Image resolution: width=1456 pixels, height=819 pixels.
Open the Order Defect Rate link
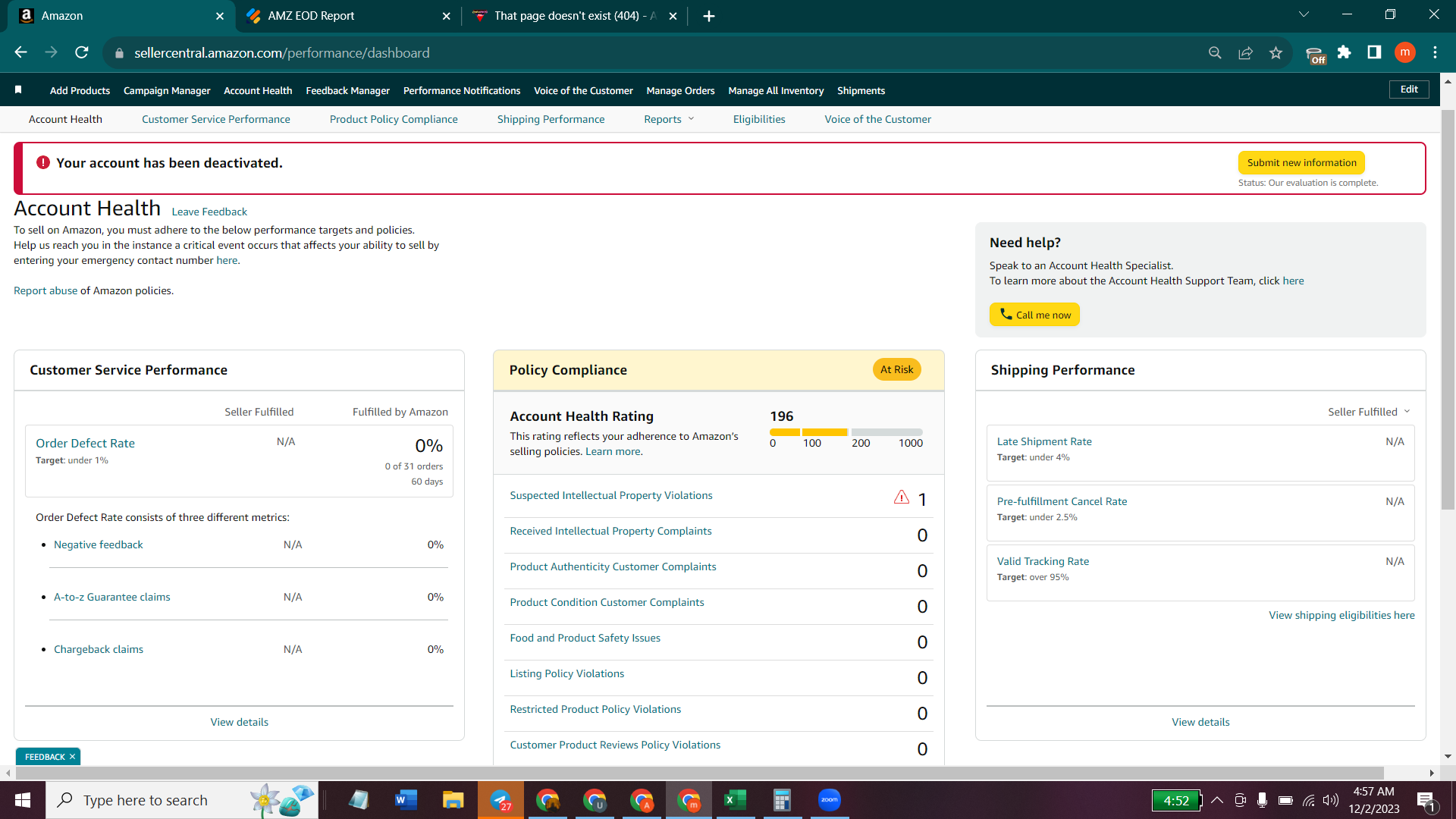tap(85, 443)
